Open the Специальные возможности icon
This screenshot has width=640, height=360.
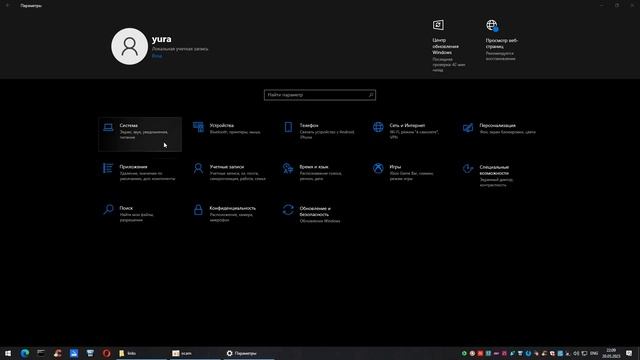468,168
